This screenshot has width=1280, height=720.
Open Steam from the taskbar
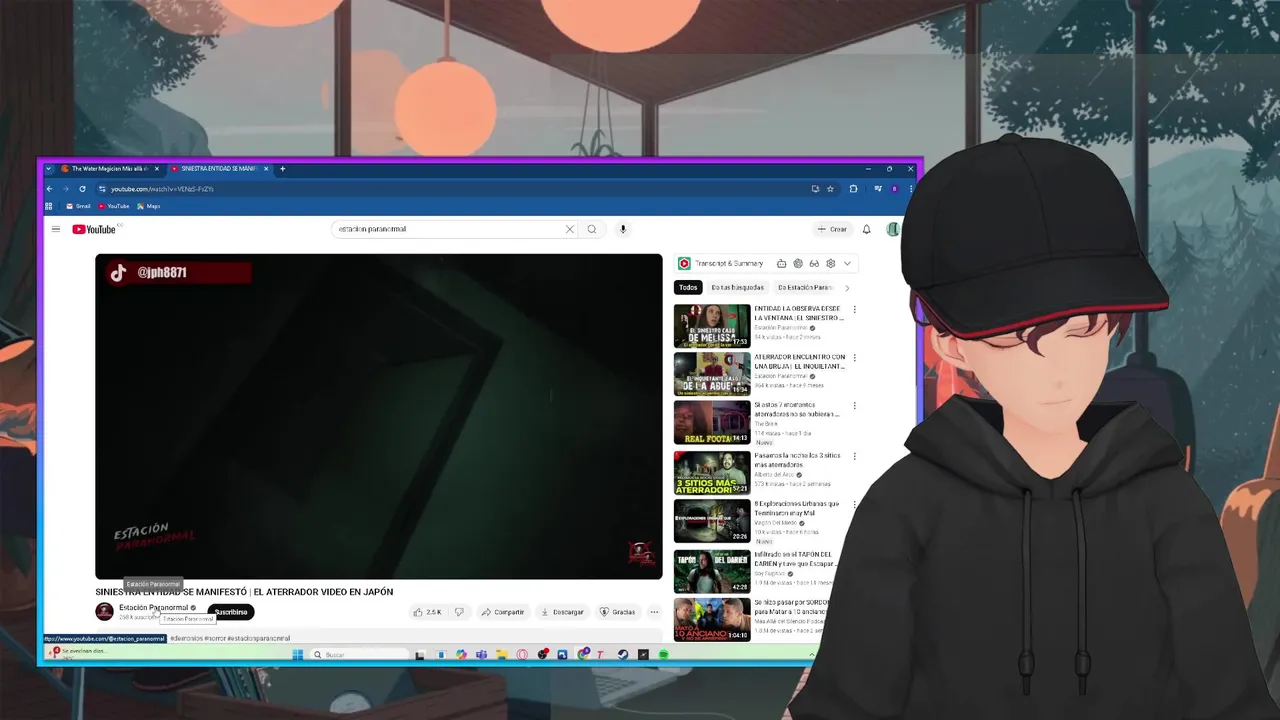[x=622, y=655]
